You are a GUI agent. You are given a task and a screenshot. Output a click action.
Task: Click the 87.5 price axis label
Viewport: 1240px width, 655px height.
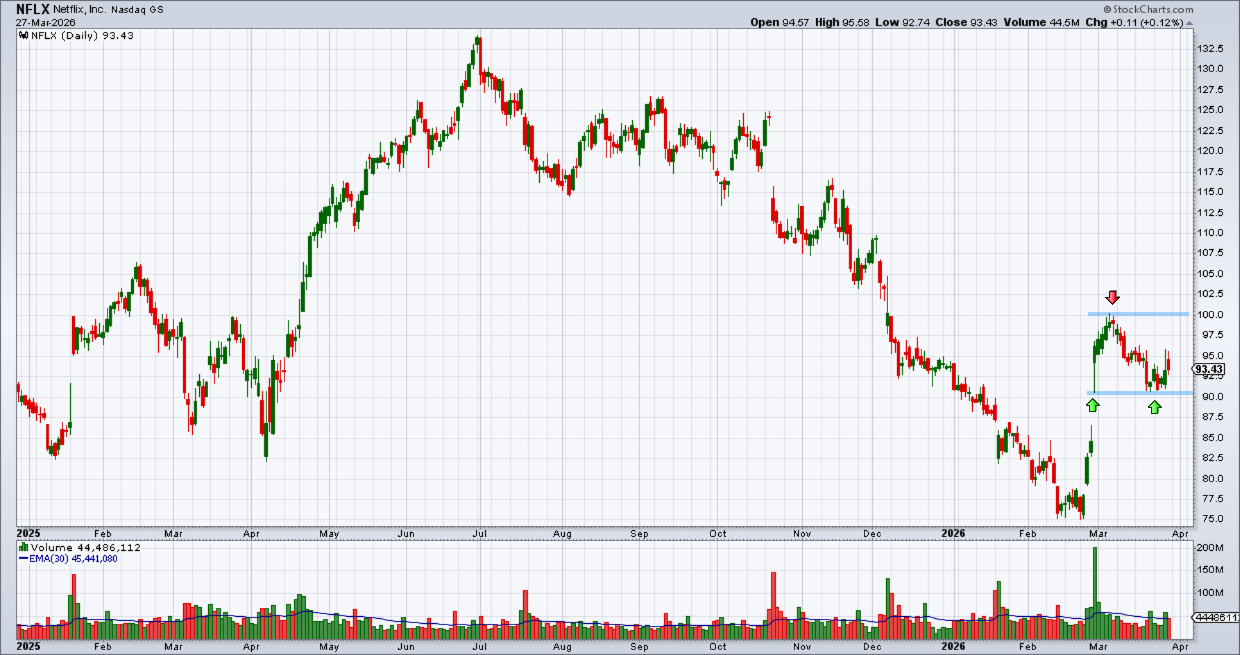point(1211,417)
